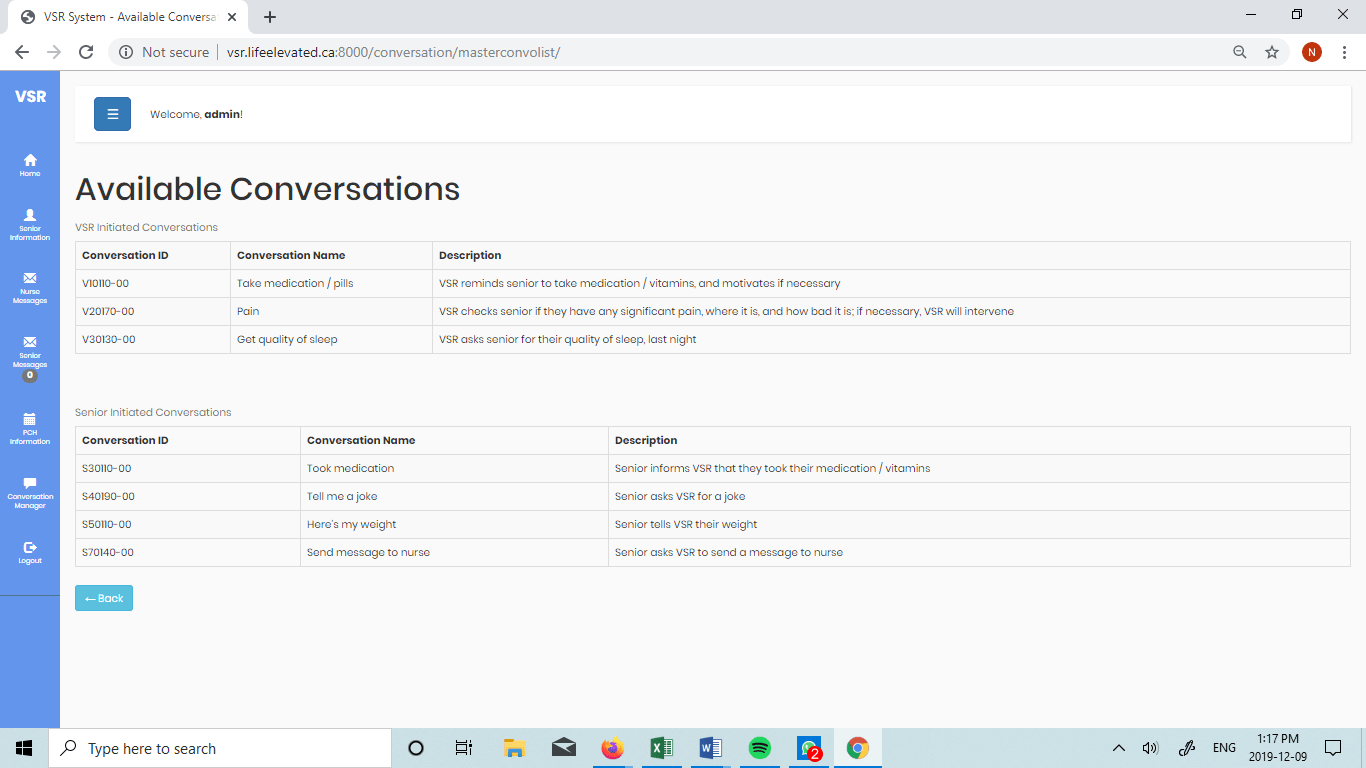
Task: Open PCH Information calendar icon
Action: coord(30,419)
